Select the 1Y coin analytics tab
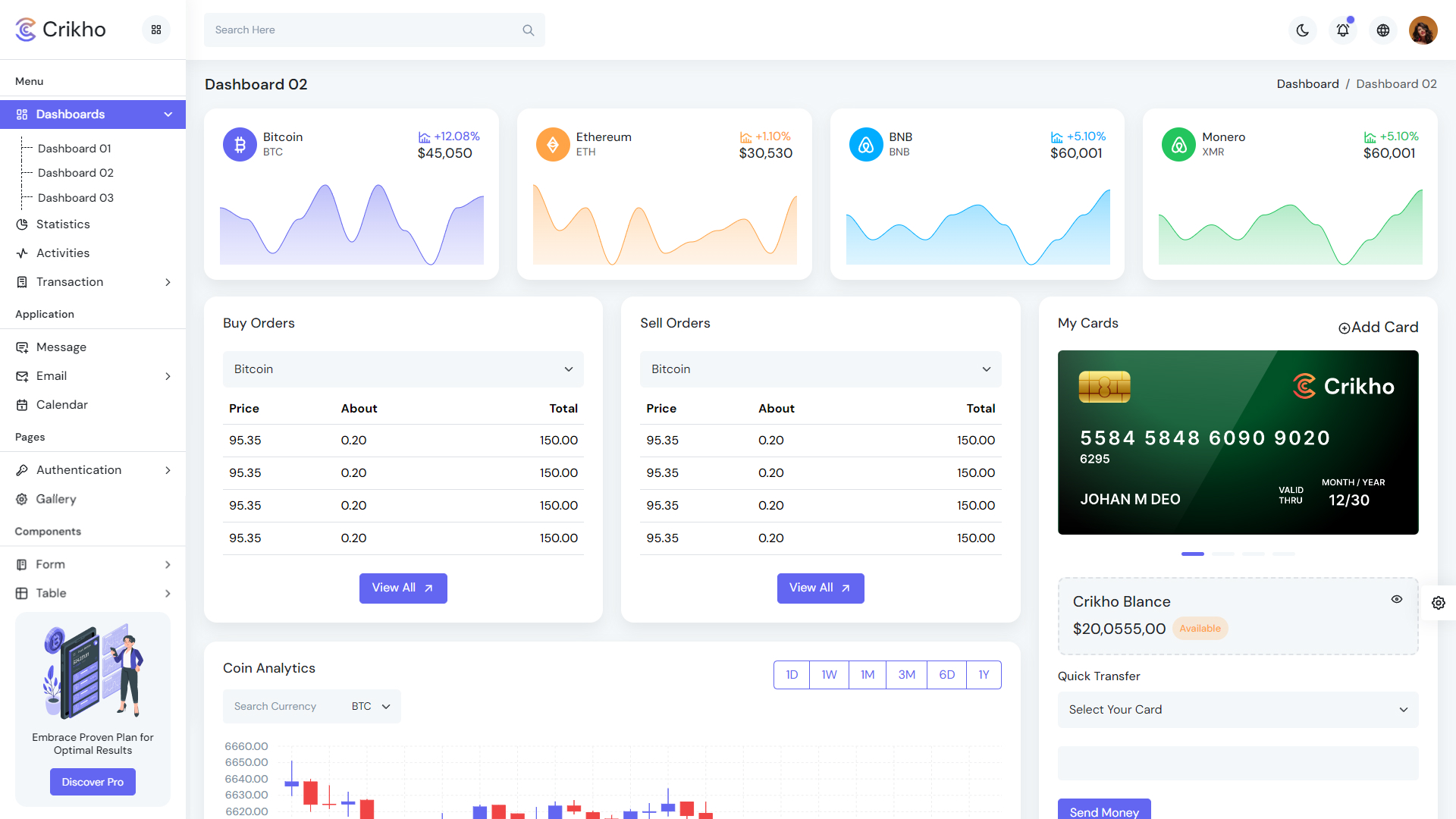 [984, 674]
